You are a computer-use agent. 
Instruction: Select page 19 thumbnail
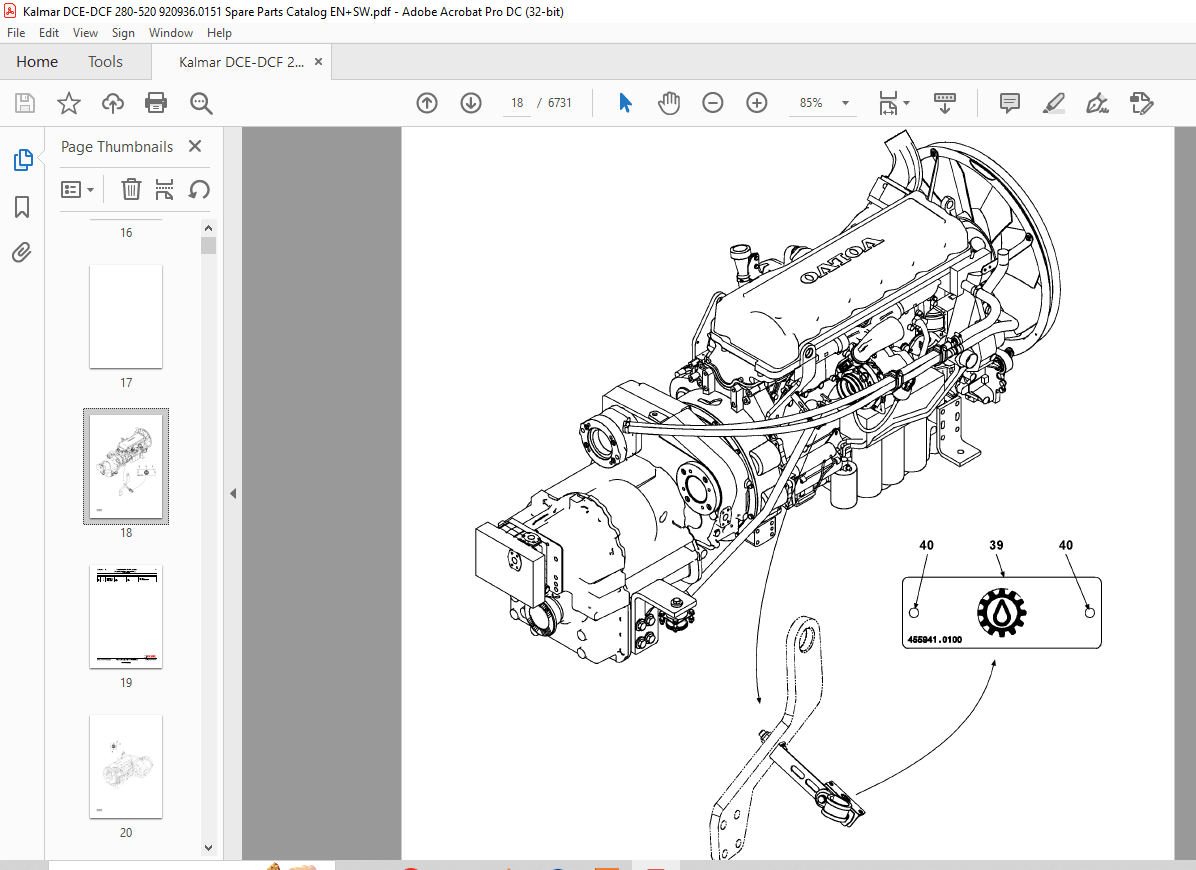pyautogui.click(x=126, y=617)
